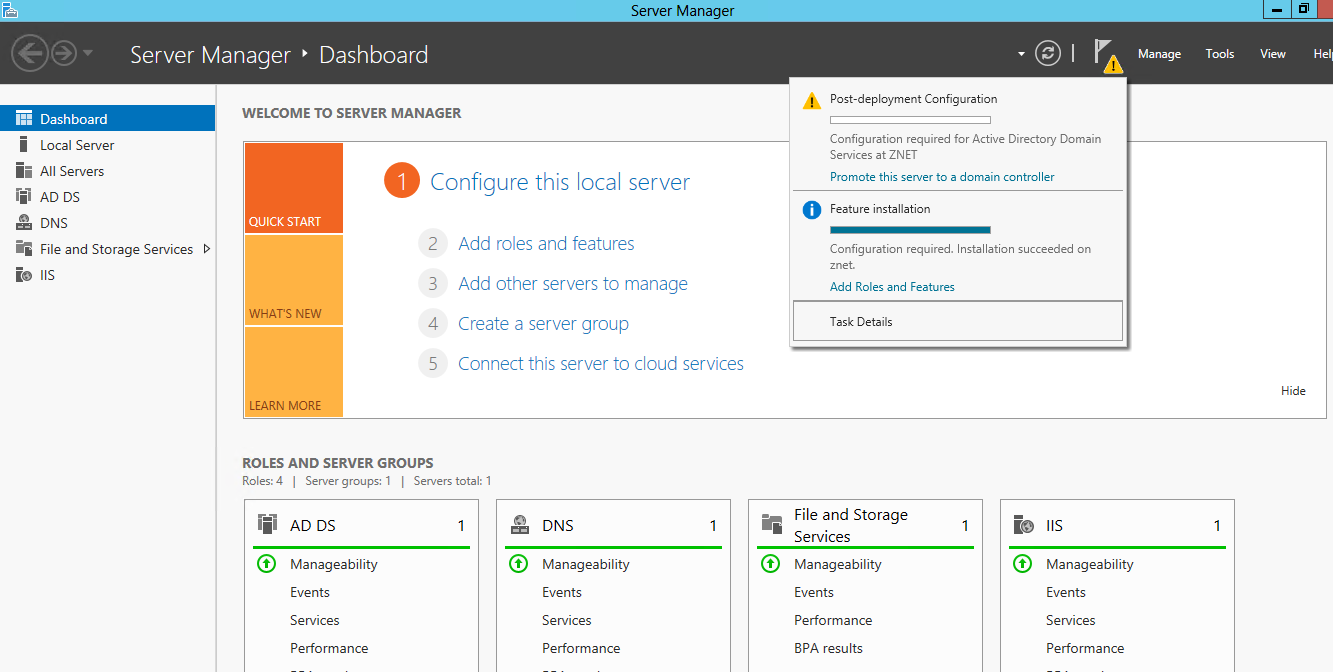Screen dimensions: 1334x672
Task: Click Feature installation info icon
Action: 812,211
